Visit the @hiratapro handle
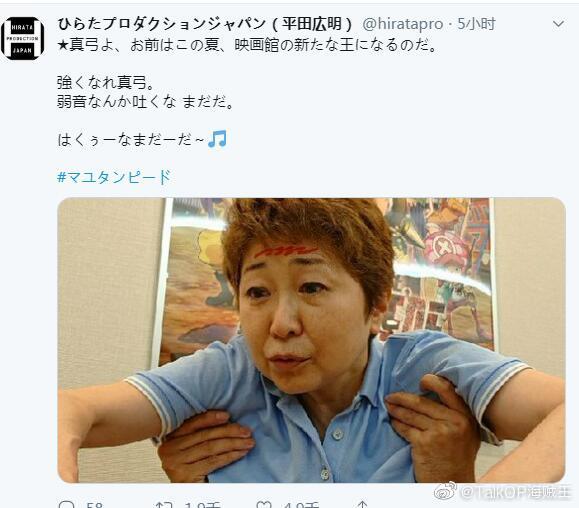The width and height of the screenshot is (579, 508). coord(403,24)
